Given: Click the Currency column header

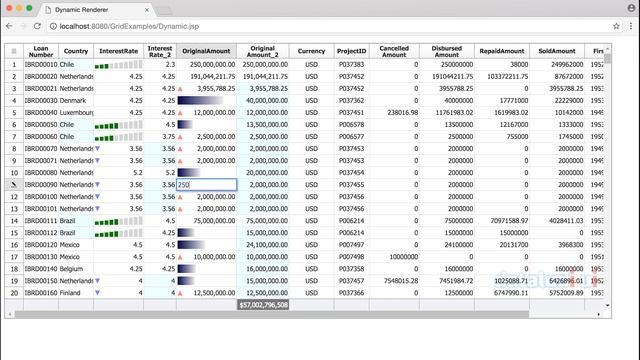Looking at the screenshot, I should pyautogui.click(x=311, y=51).
